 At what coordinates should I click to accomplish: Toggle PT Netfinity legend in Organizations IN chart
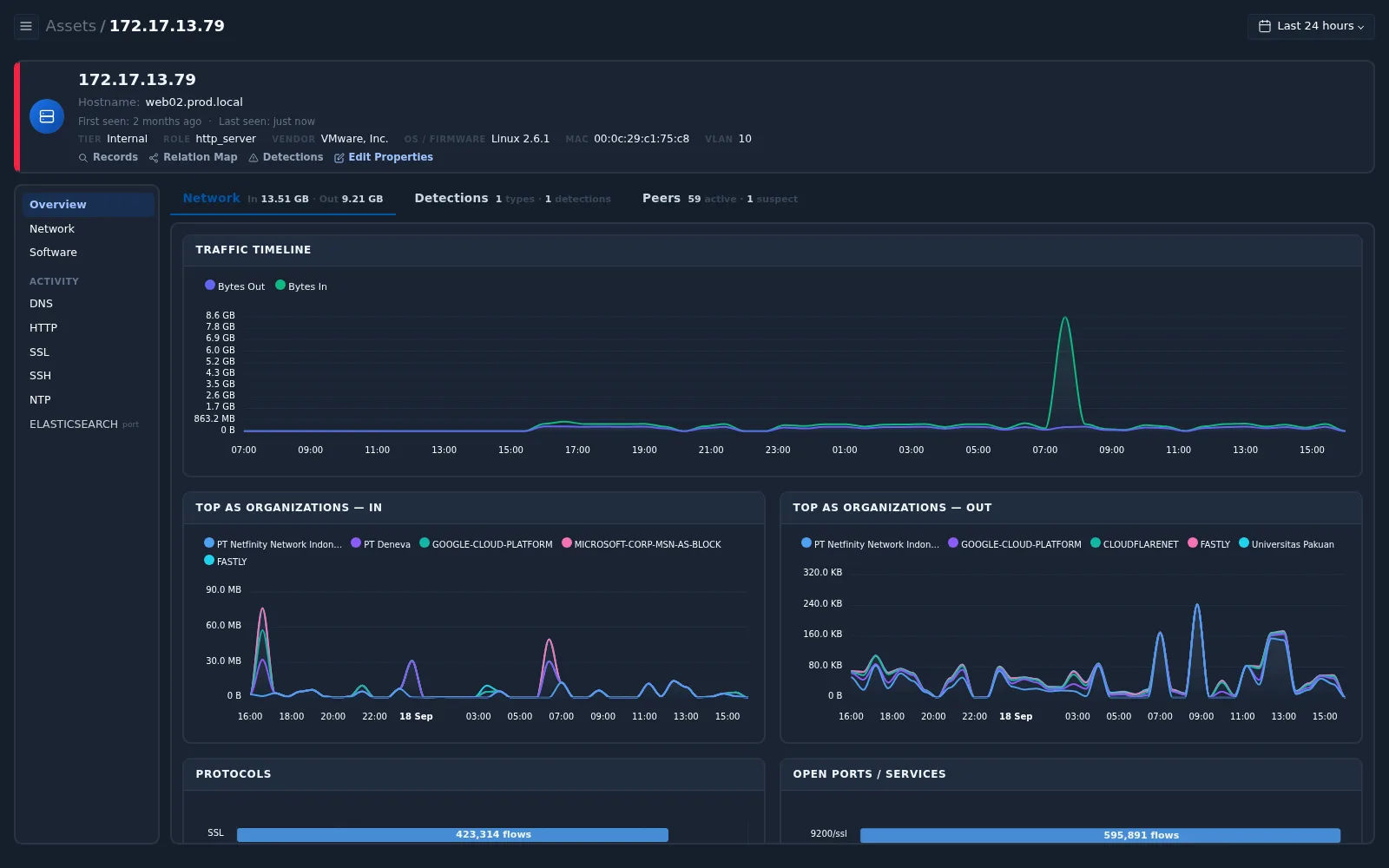click(273, 544)
